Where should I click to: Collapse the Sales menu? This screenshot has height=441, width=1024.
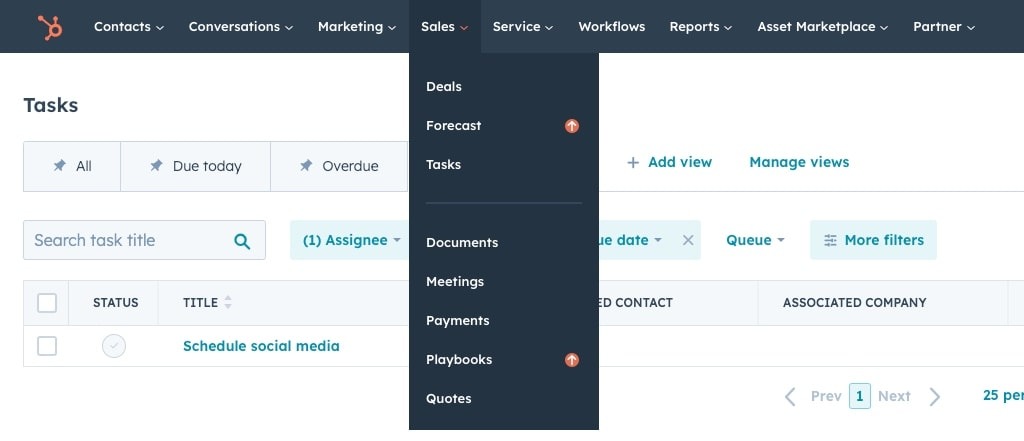click(x=445, y=27)
